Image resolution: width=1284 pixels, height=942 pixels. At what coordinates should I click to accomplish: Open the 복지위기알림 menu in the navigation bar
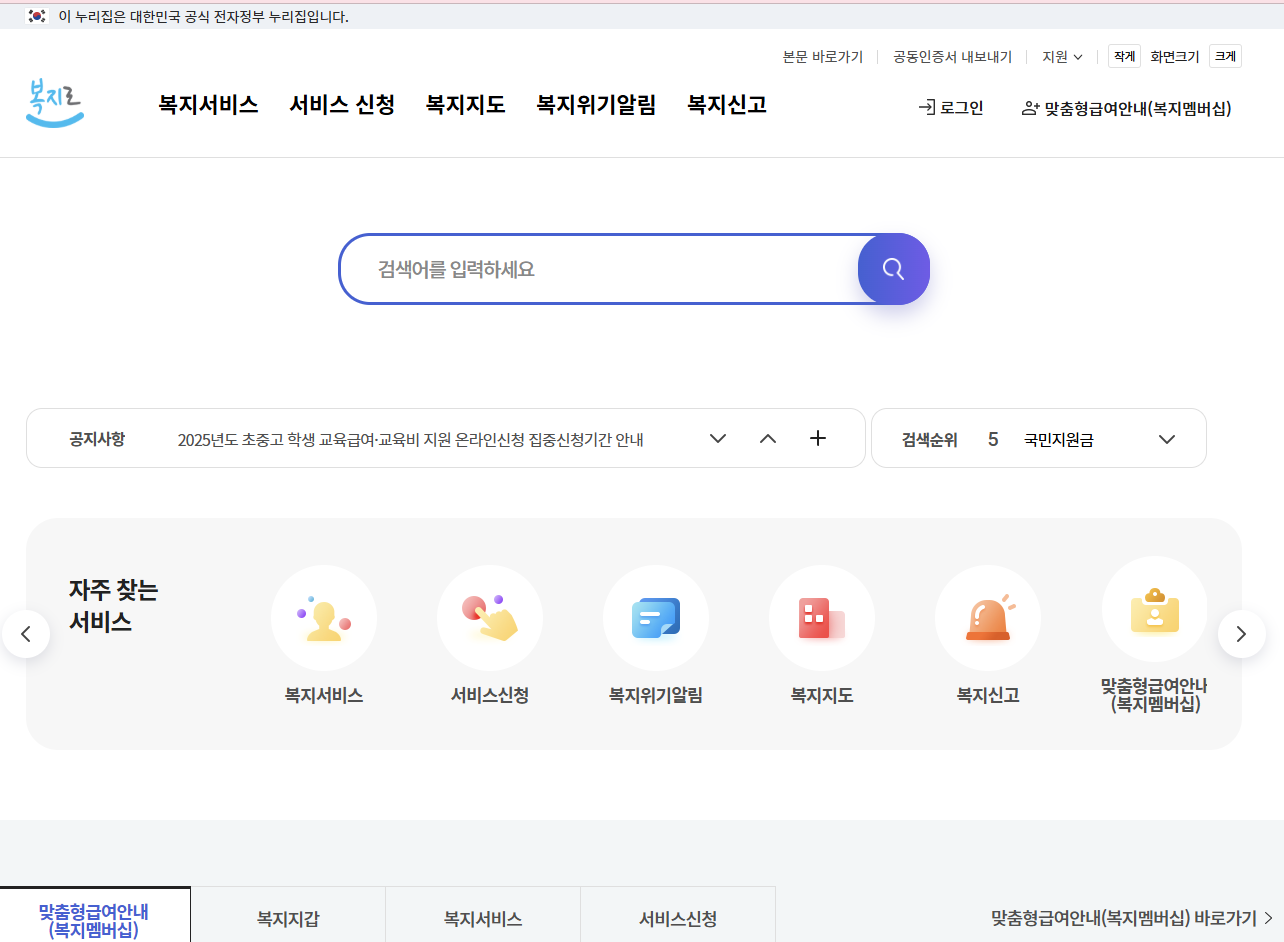tap(596, 105)
